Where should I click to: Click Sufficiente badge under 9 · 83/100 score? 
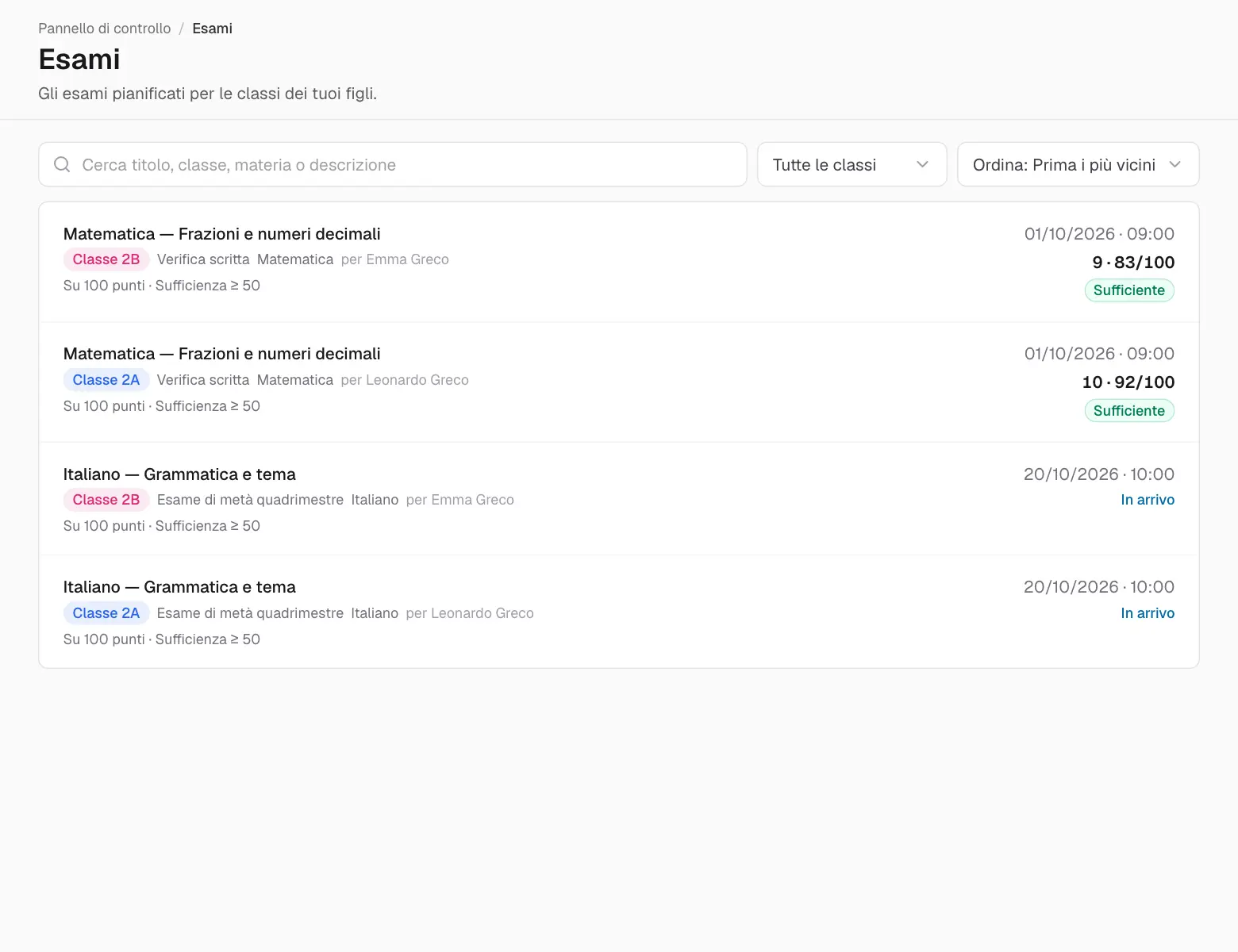coord(1129,290)
